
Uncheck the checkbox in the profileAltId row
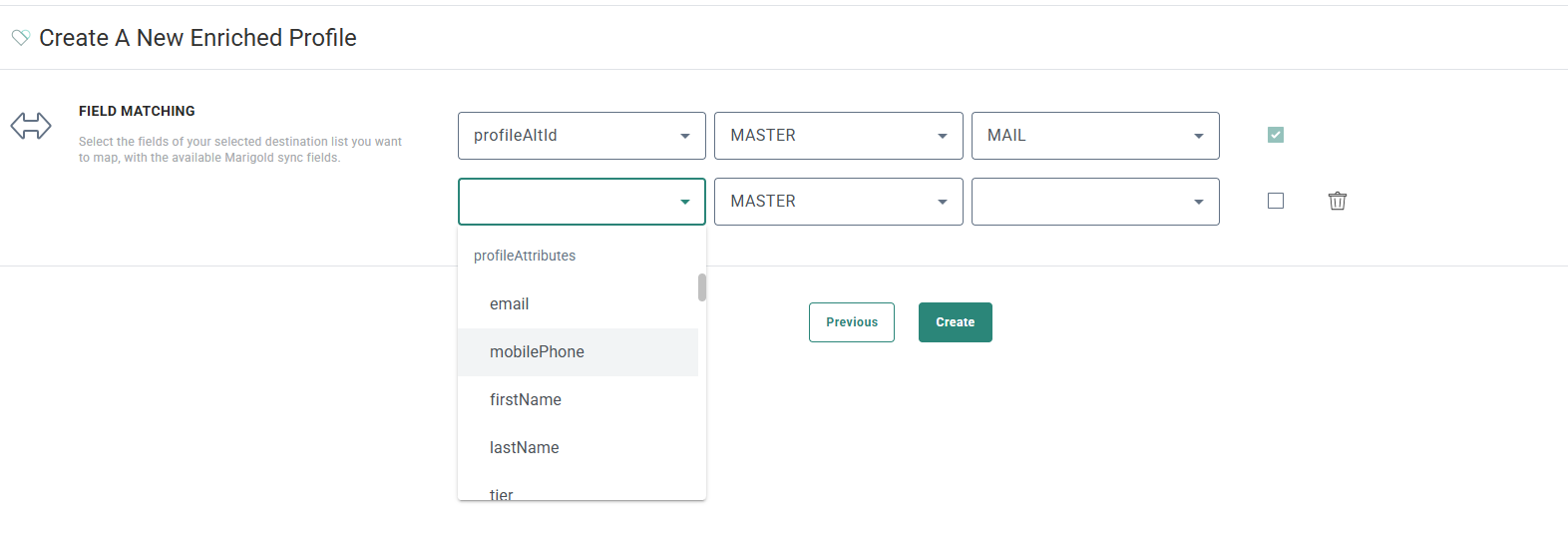[x=1275, y=135]
